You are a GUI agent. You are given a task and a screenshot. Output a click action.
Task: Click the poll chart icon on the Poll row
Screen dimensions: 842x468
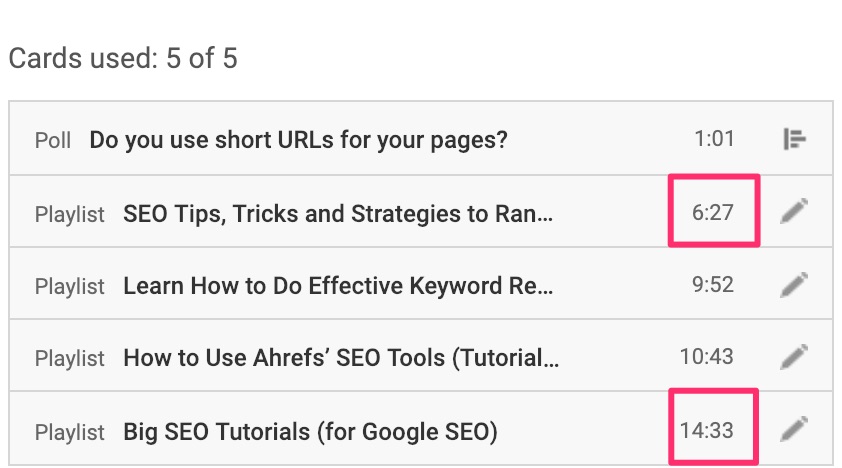[794, 139]
